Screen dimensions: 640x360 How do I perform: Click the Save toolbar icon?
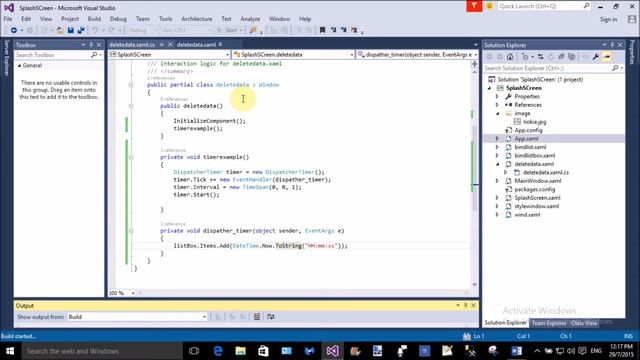pyautogui.click(x=71, y=30)
